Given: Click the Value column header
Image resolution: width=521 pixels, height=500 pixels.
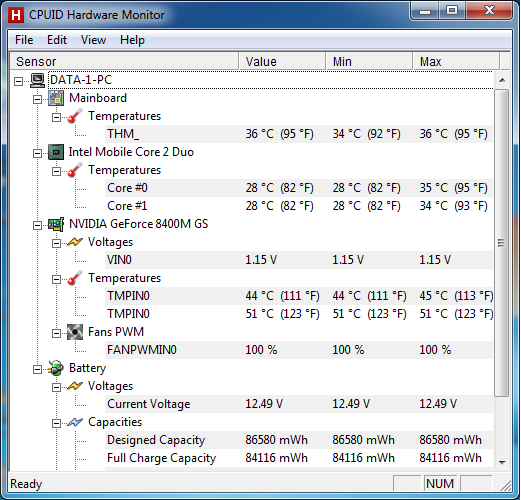Looking at the screenshot, I should 282,61.
